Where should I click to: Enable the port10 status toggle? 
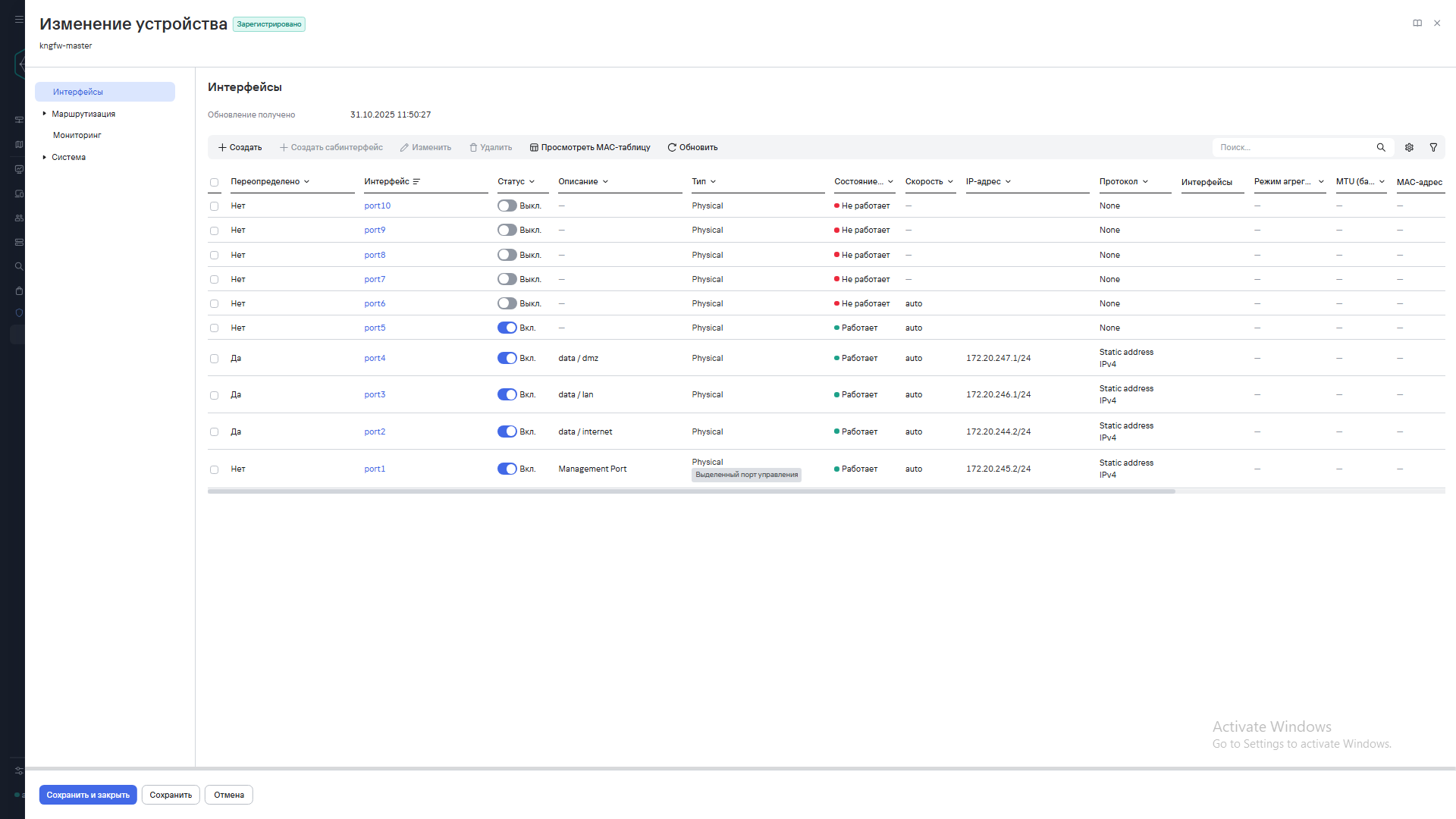(x=507, y=206)
